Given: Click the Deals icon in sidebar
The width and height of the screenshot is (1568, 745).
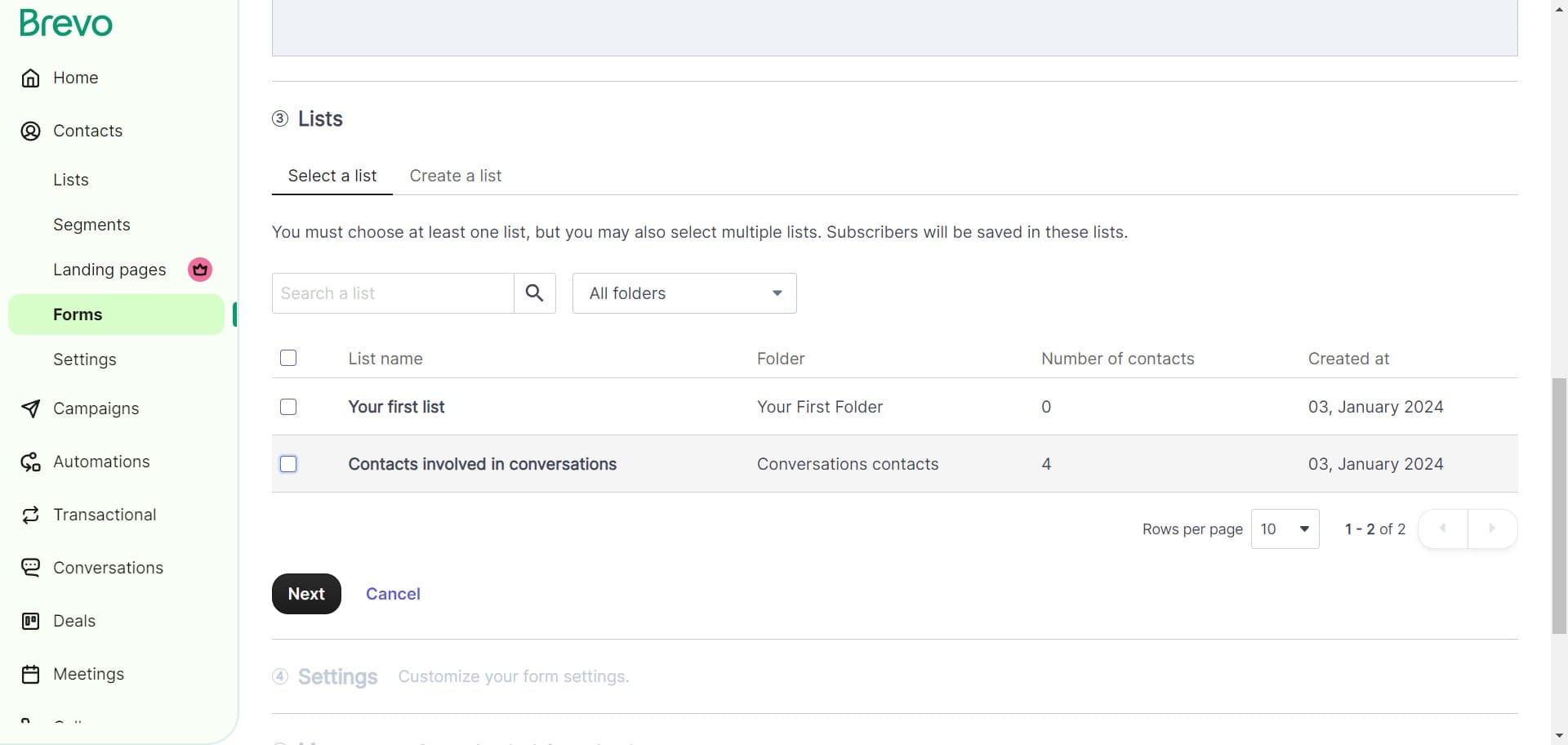Looking at the screenshot, I should (30, 621).
